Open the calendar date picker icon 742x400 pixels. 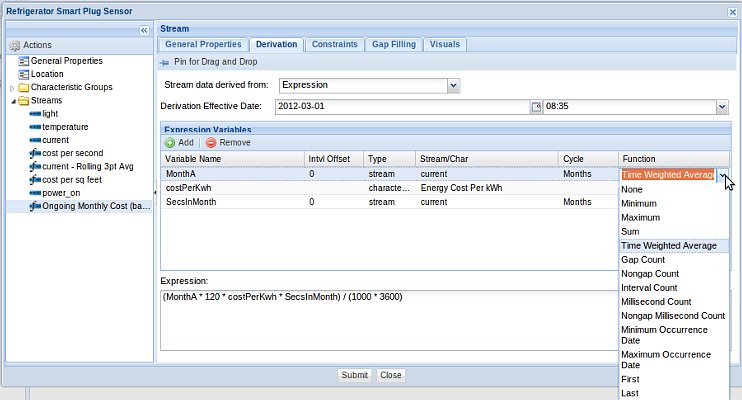(x=536, y=106)
